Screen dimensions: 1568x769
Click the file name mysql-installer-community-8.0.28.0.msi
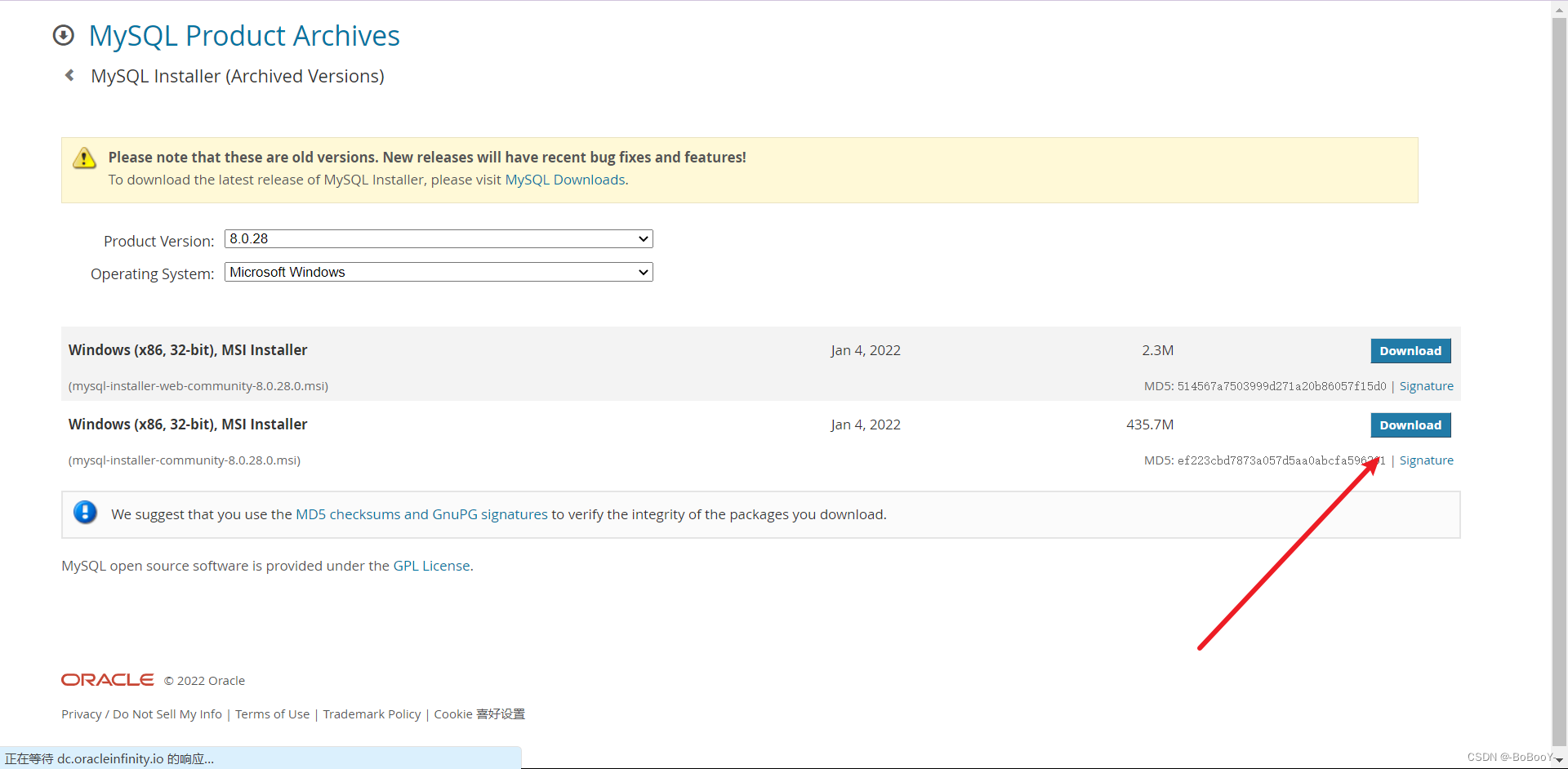tap(185, 460)
